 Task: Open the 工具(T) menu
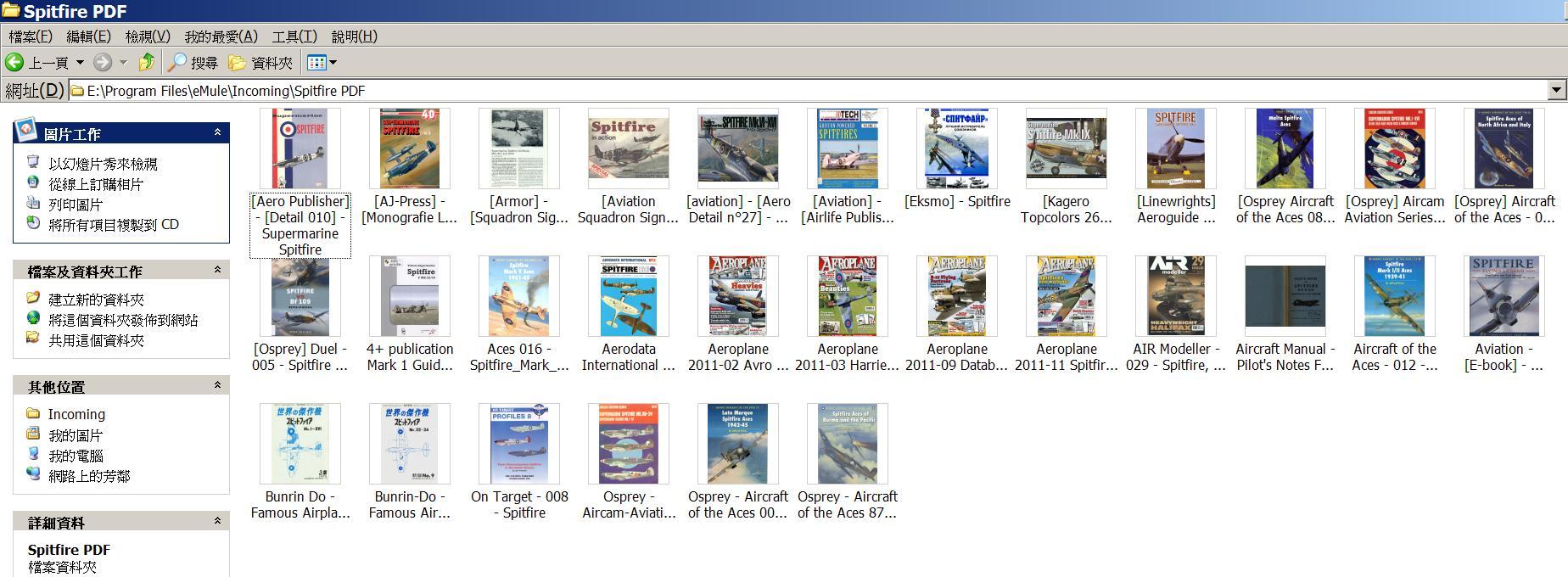[x=294, y=36]
